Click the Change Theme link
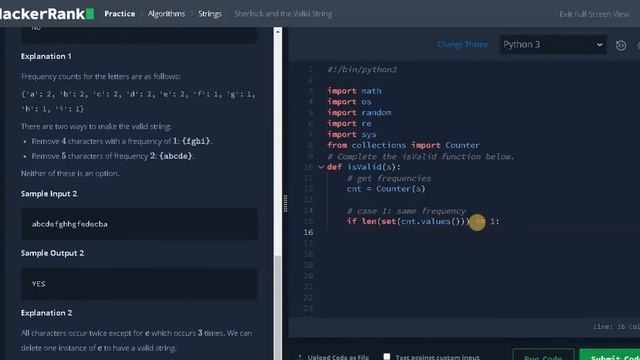 pos(462,44)
